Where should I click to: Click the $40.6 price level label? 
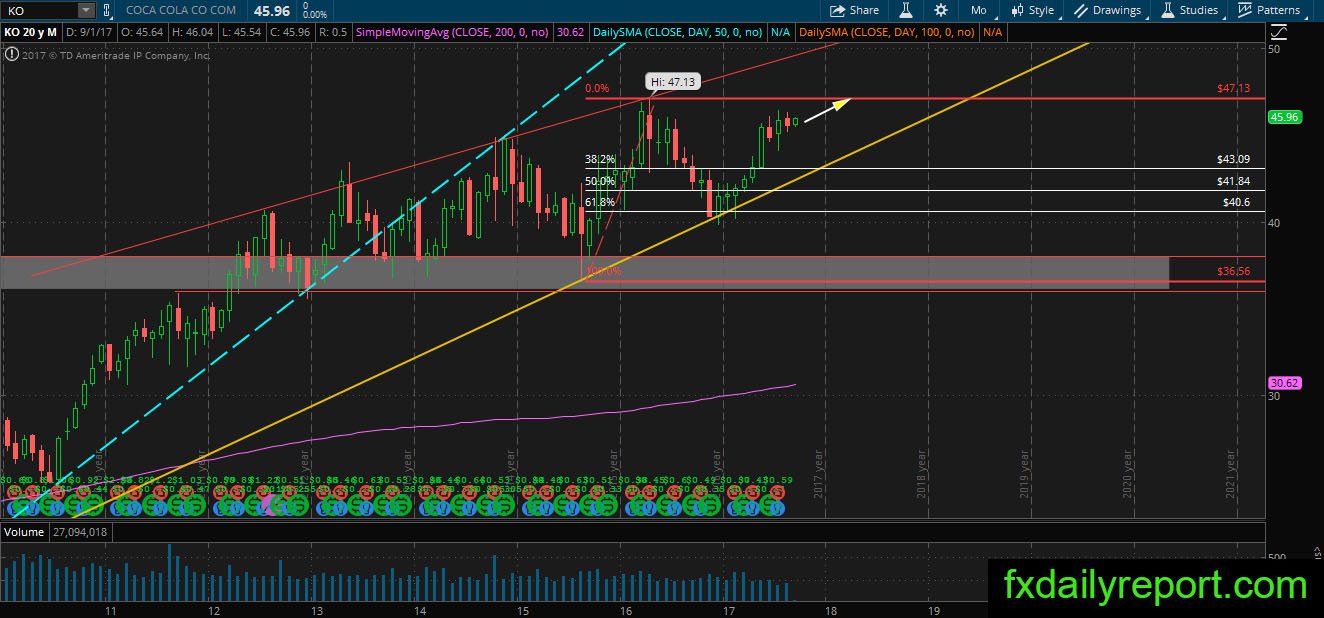pos(1237,202)
